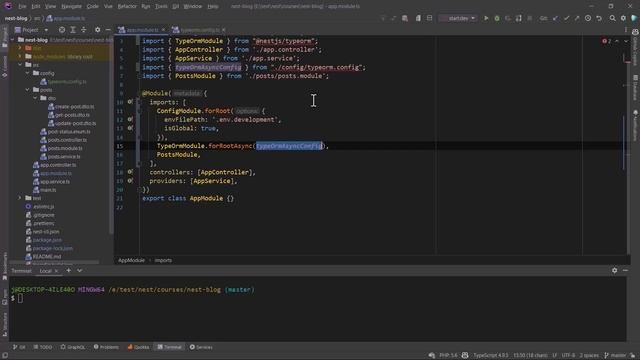
Task: Click the Git Push arrow icon
Action: tap(577, 18)
